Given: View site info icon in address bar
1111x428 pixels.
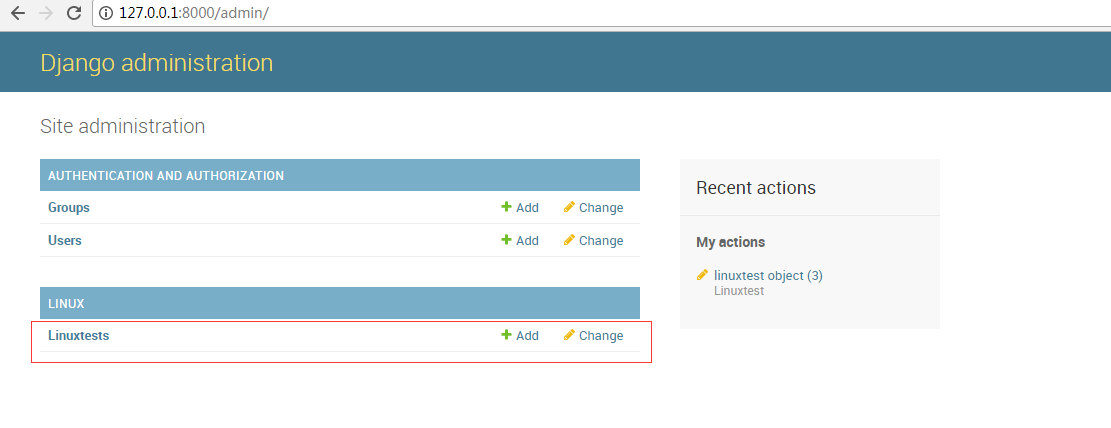Looking at the screenshot, I should click(106, 13).
